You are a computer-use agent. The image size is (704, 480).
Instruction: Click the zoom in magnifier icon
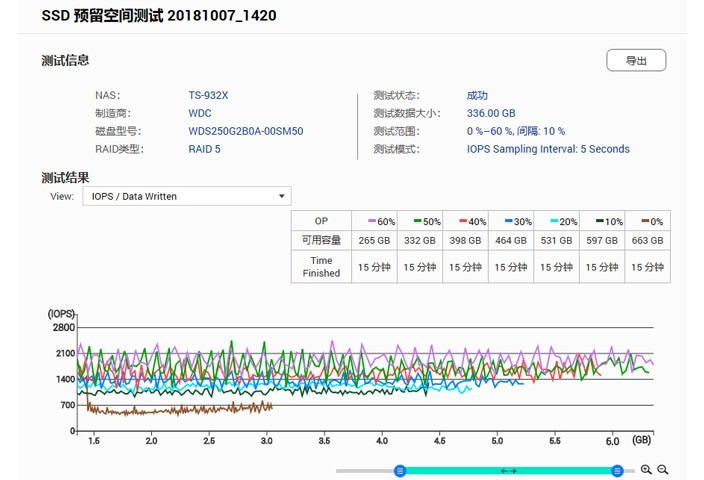(x=646, y=470)
